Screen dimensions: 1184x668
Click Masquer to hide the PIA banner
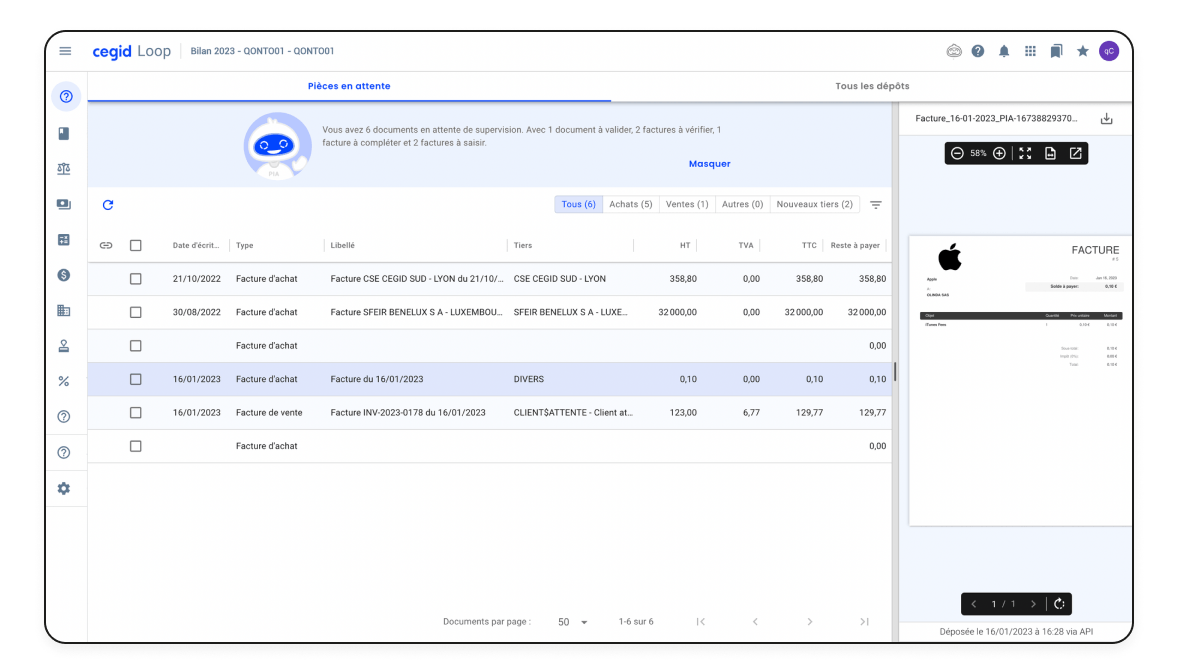click(x=710, y=164)
